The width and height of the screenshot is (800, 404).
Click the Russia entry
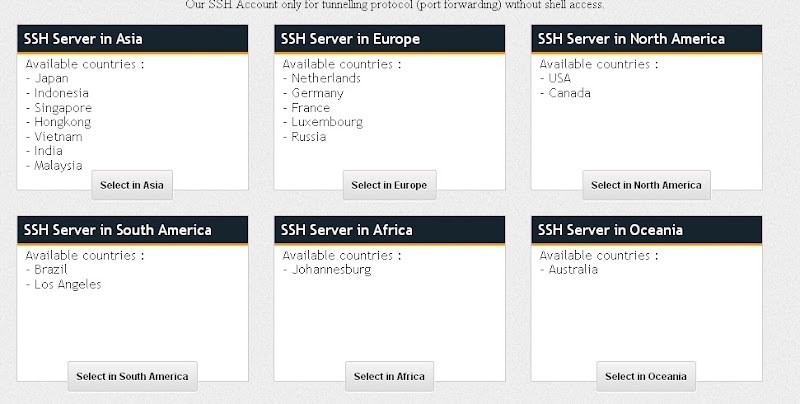[x=309, y=137]
